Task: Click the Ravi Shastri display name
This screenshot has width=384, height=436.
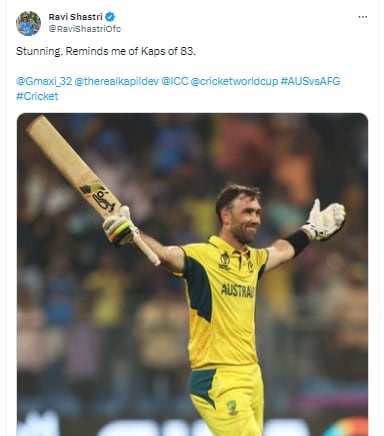Action: (x=76, y=16)
